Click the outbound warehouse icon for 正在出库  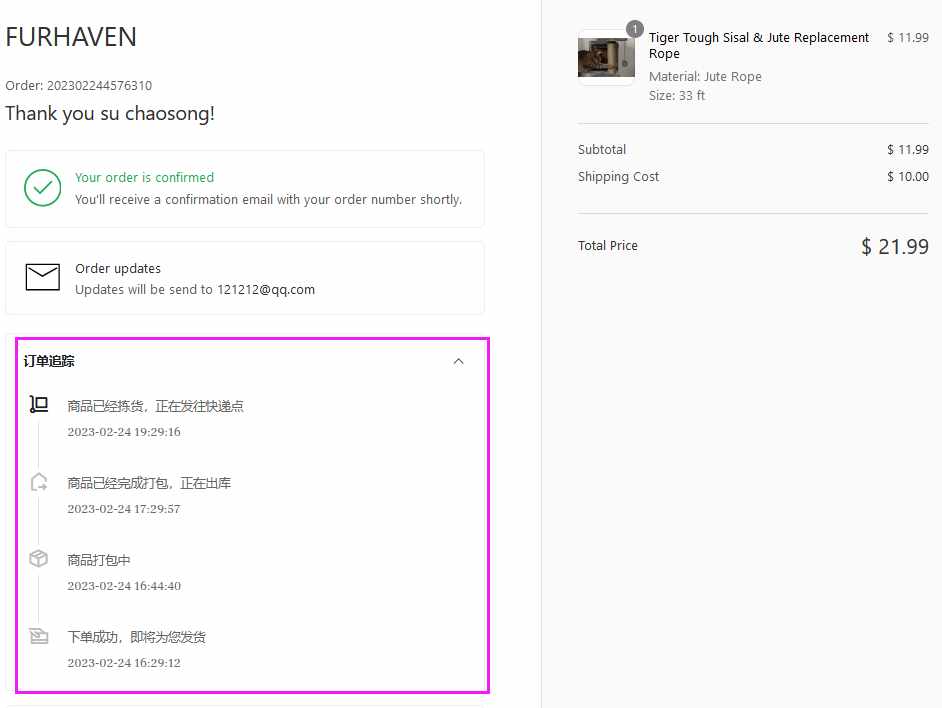39,481
